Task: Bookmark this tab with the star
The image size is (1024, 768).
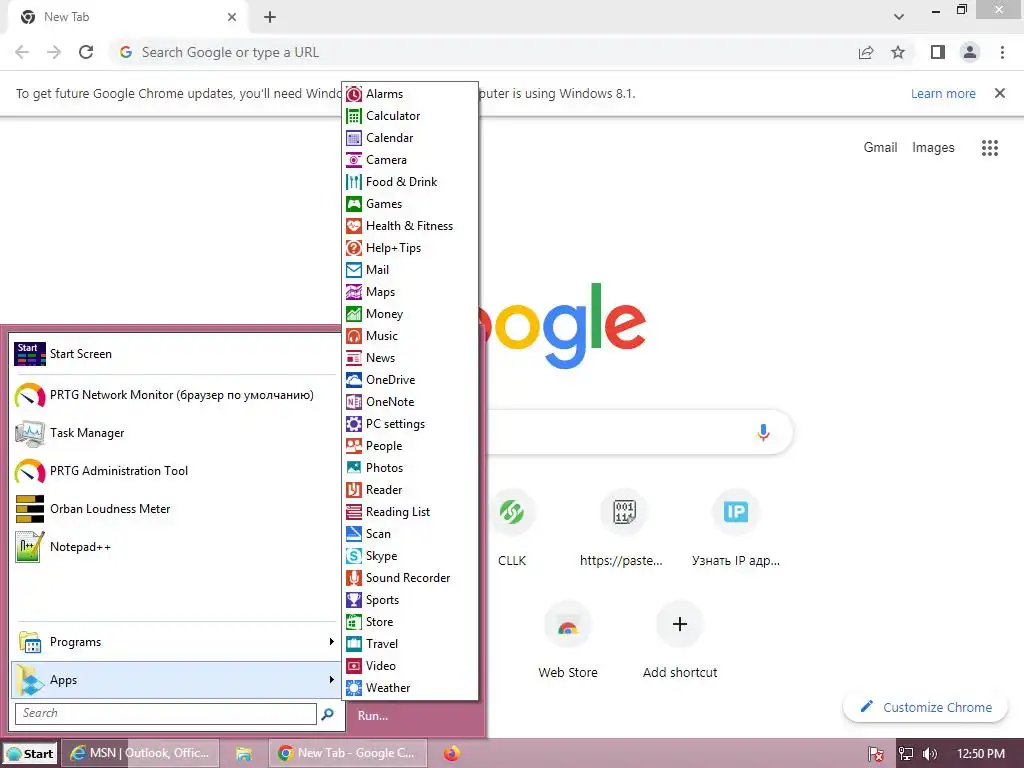Action: [898, 52]
